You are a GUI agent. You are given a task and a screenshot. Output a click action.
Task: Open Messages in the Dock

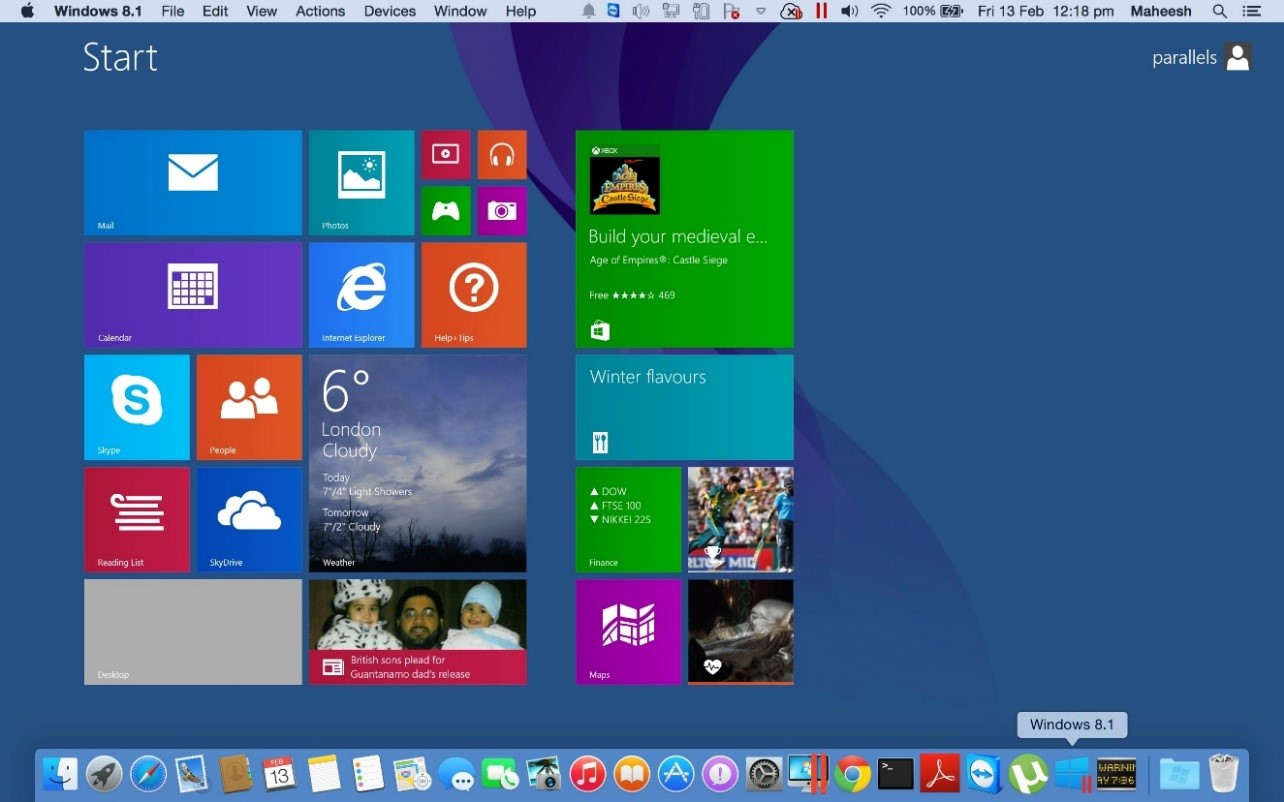pos(456,773)
